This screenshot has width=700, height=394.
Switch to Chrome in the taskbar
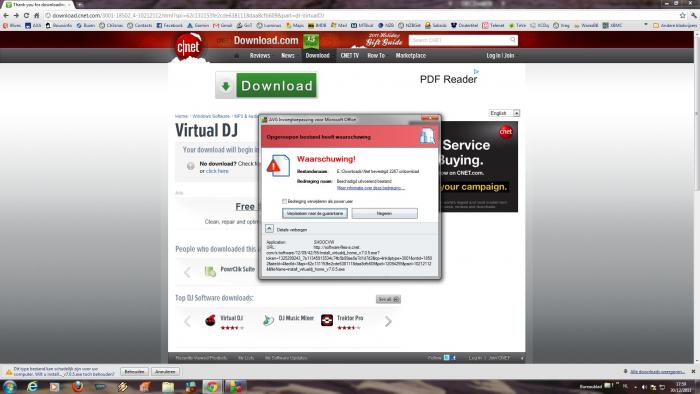click(x=212, y=386)
